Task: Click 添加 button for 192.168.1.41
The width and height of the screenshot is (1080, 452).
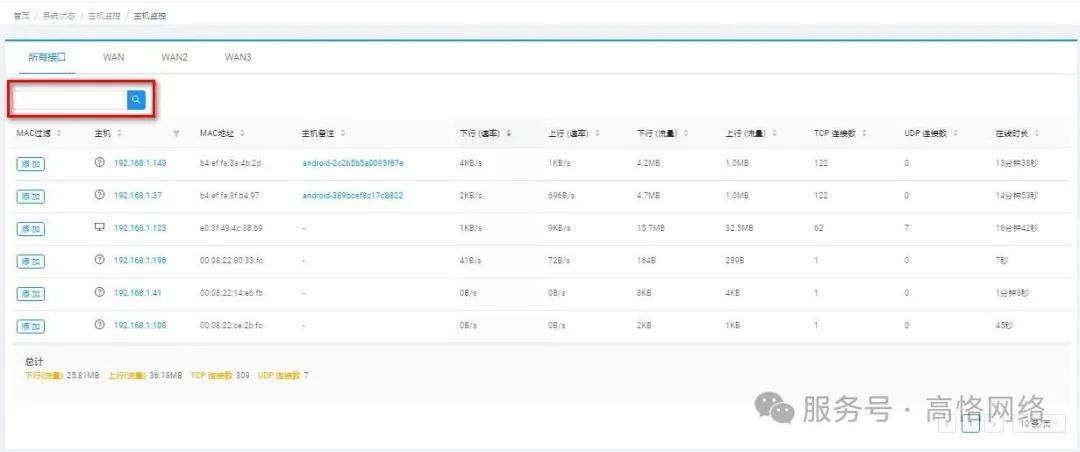Action: [30, 294]
